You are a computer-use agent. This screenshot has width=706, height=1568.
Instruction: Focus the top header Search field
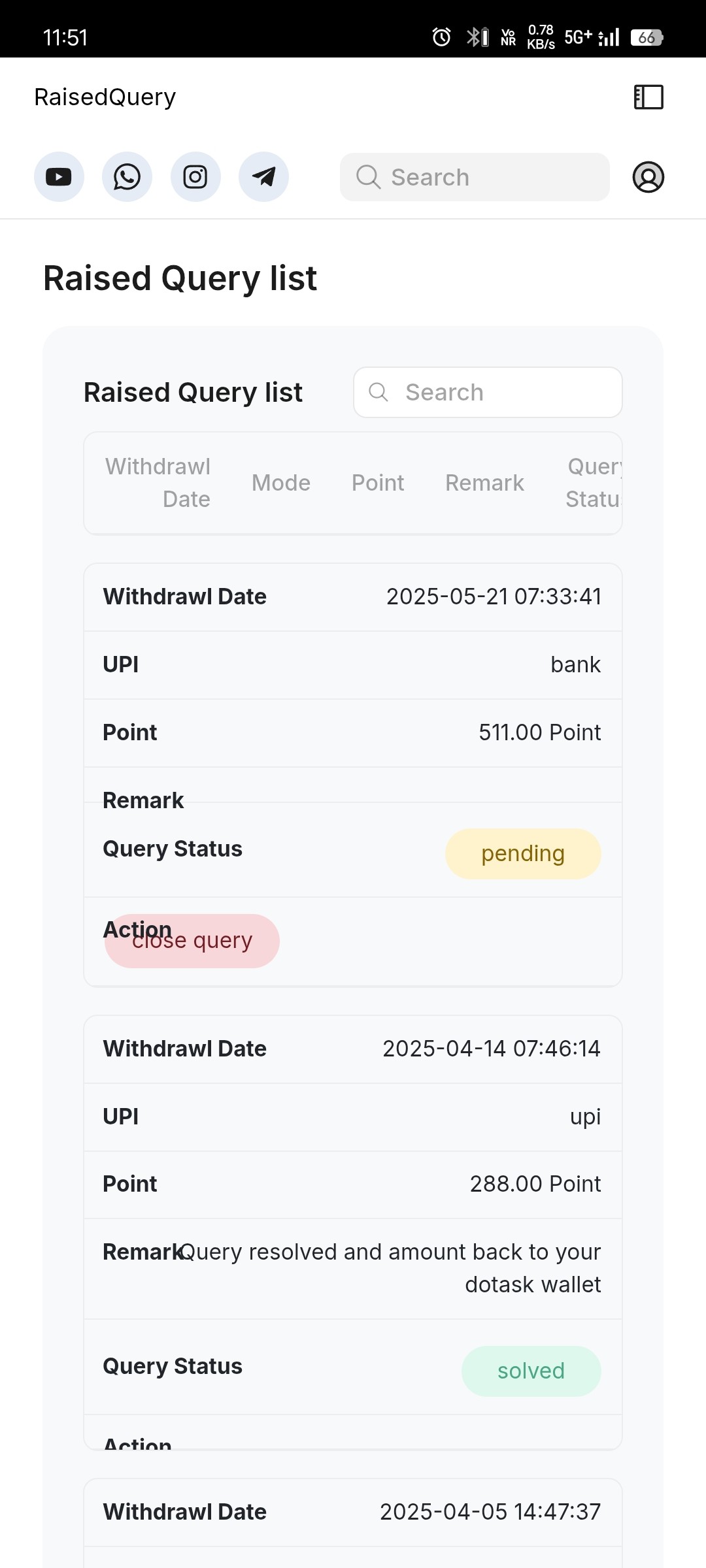pyautogui.click(x=475, y=177)
